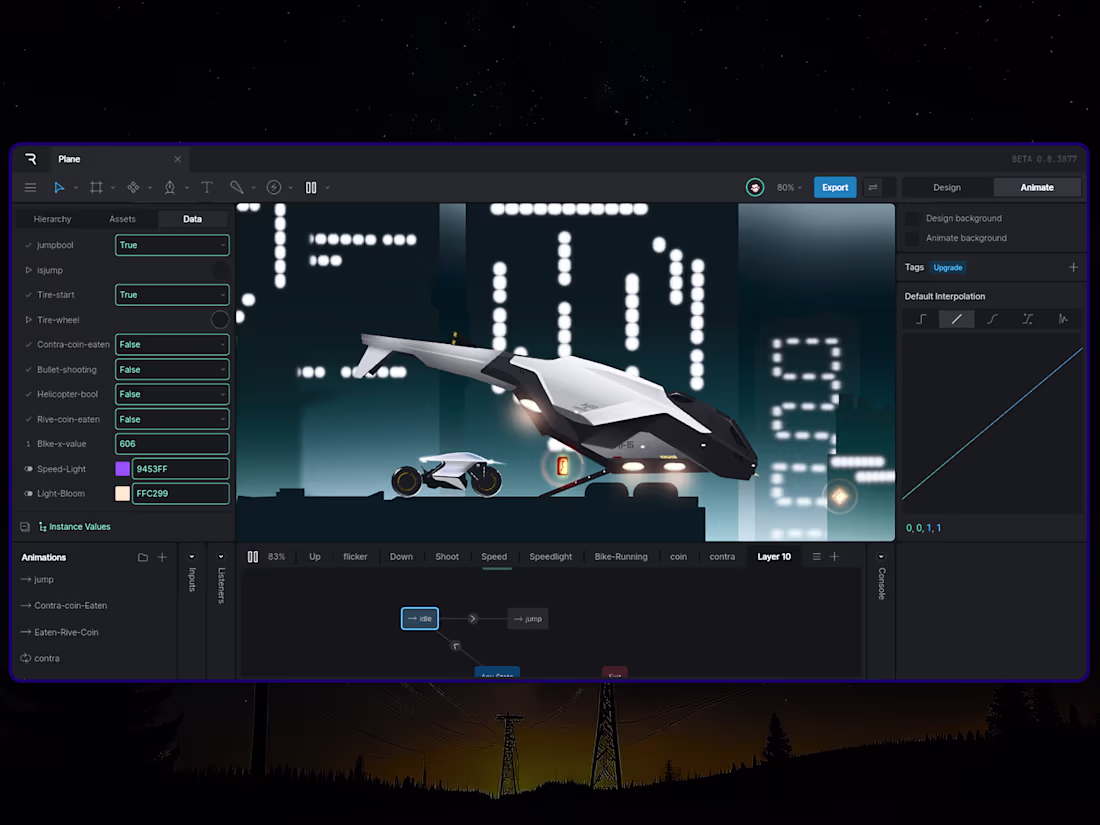Click the interpolation curve graph
1100x825 pixels.
[992, 424]
